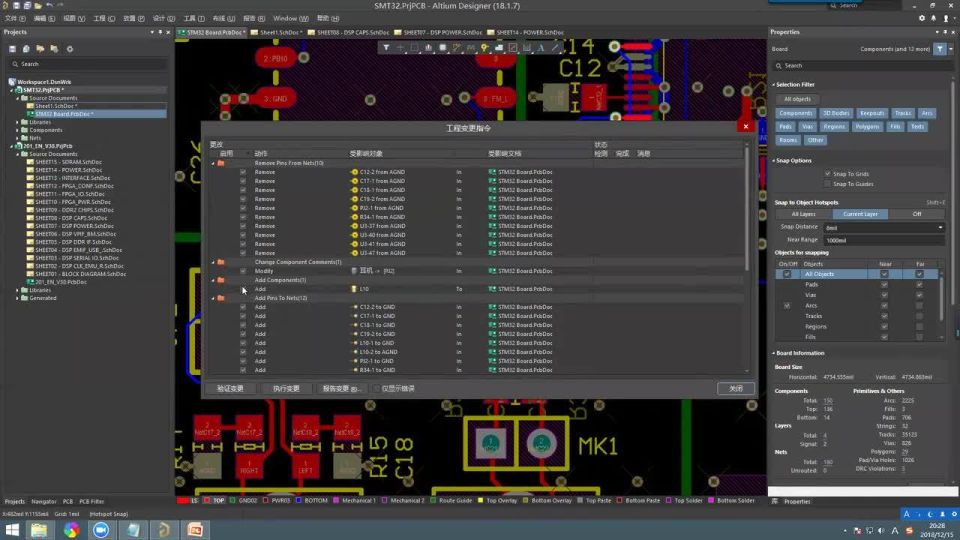Screen dimensions: 960x540
Task: Toggle '仅显示错误' checkbox in dialog
Action: click(x=377, y=388)
